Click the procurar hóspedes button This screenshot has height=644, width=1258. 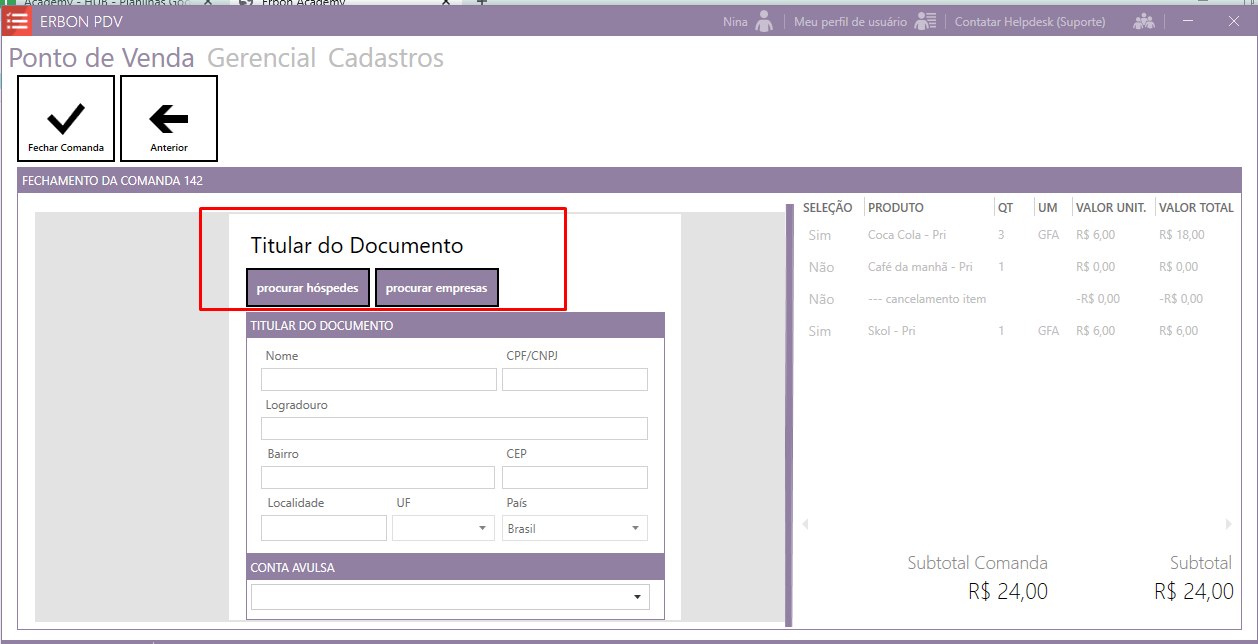[307, 288]
